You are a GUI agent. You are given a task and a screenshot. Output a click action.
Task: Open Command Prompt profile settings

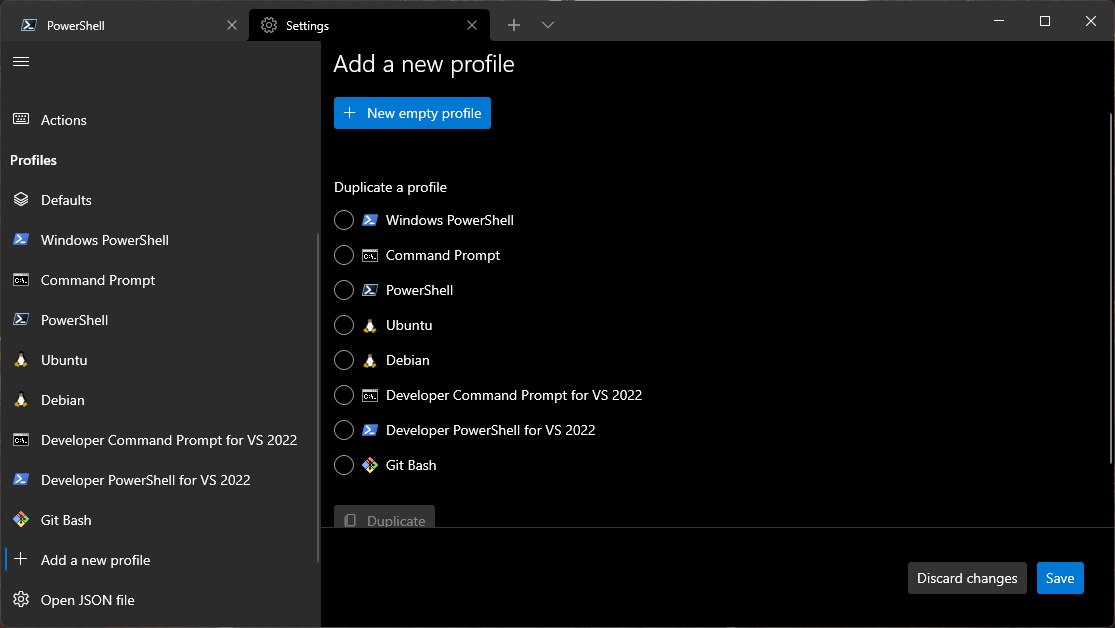pyautogui.click(x=160, y=280)
